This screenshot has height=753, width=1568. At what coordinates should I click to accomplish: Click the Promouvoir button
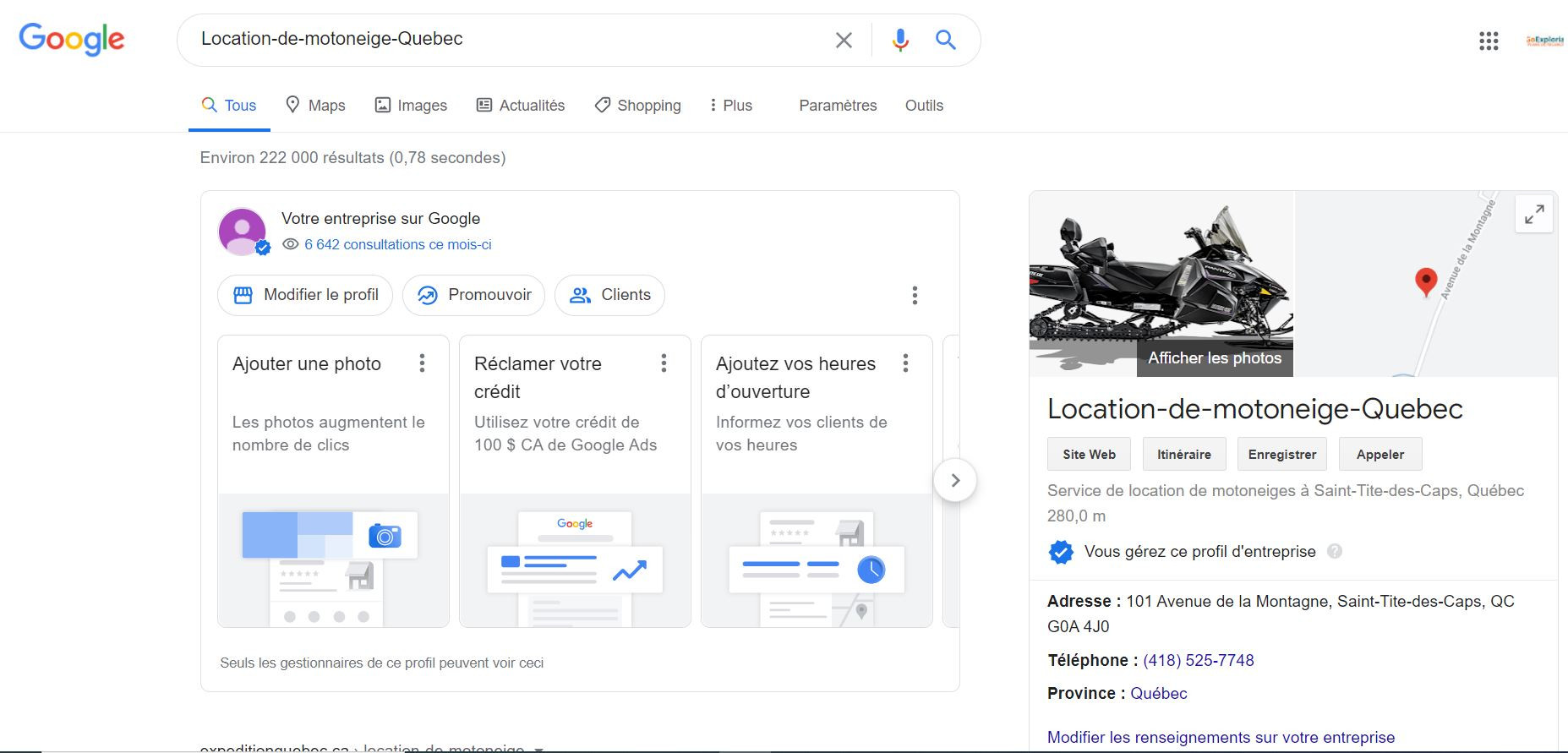point(474,295)
